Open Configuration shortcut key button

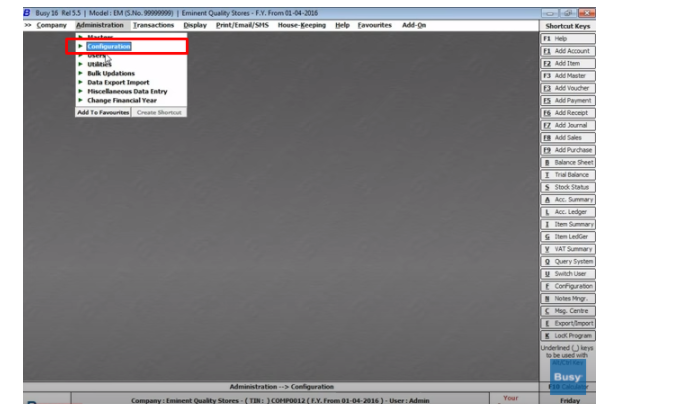click(x=568, y=286)
